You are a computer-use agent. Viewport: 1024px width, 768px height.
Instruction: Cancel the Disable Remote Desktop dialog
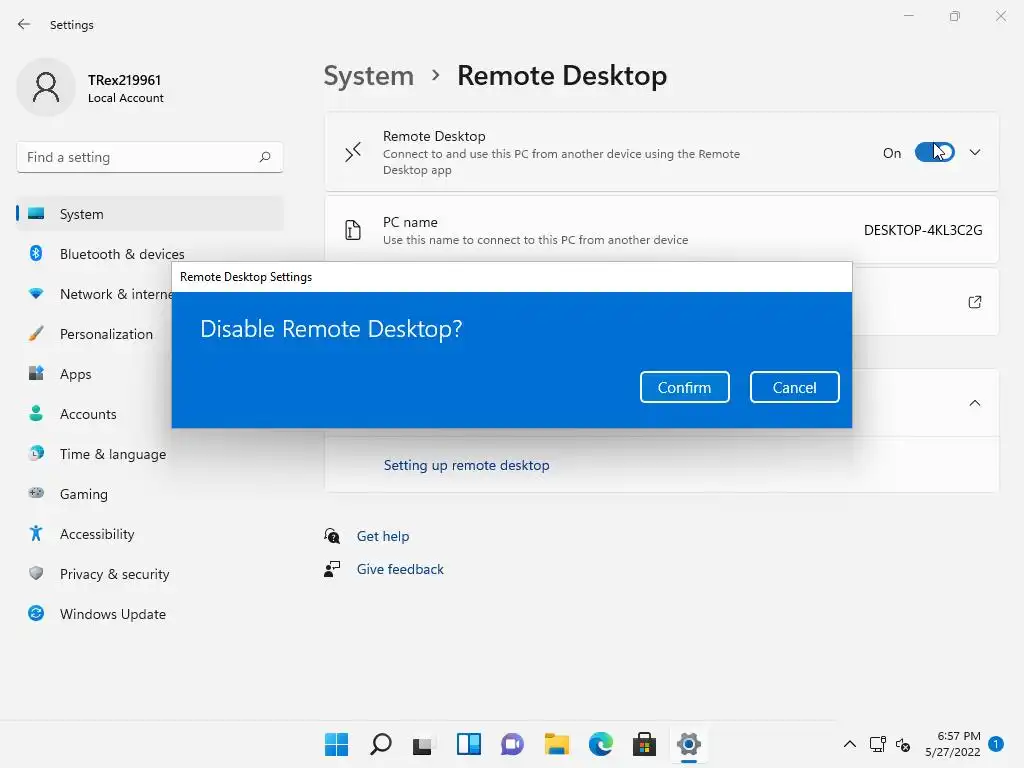[794, 387]
